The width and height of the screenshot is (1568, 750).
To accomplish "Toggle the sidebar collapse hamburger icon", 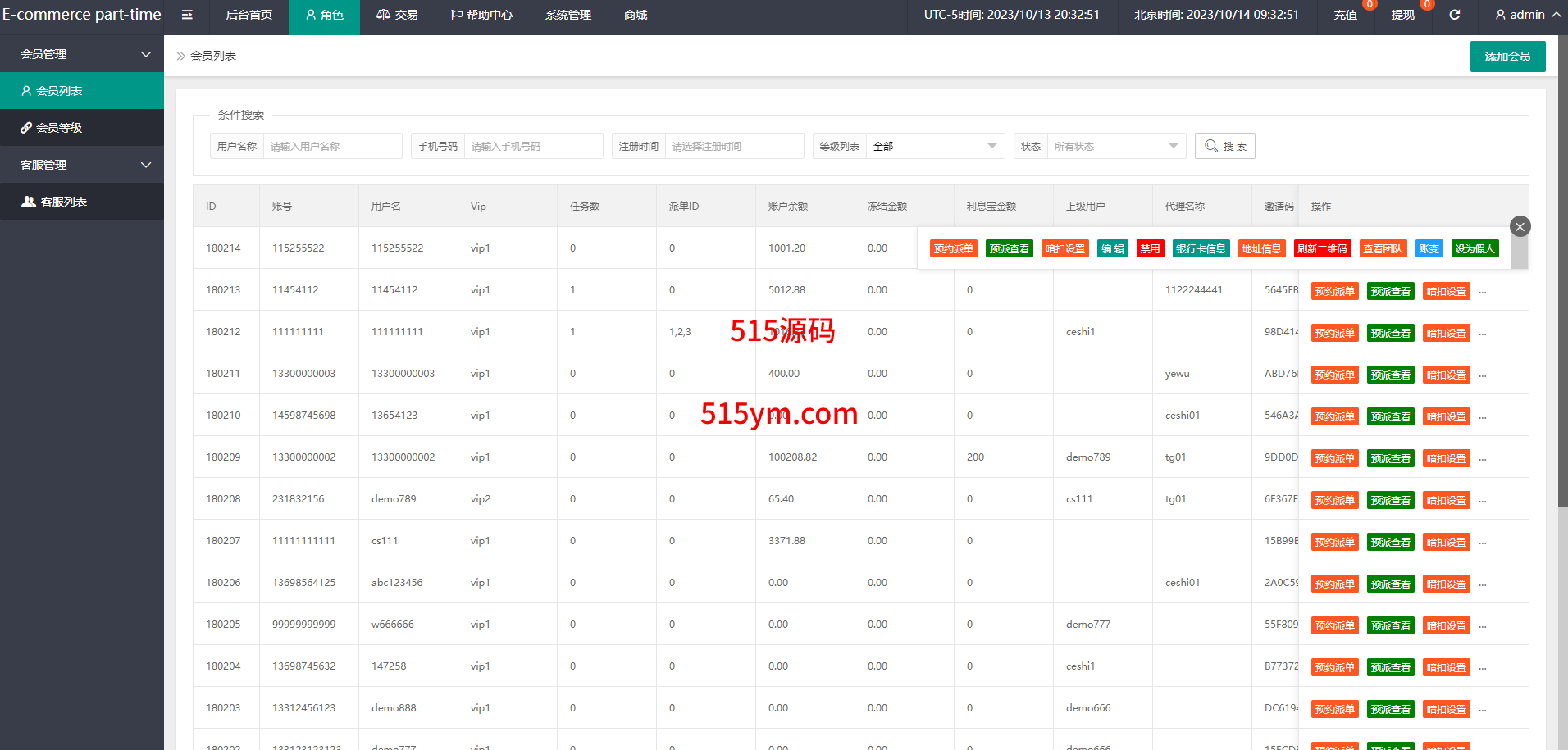I will pos(187,15).
